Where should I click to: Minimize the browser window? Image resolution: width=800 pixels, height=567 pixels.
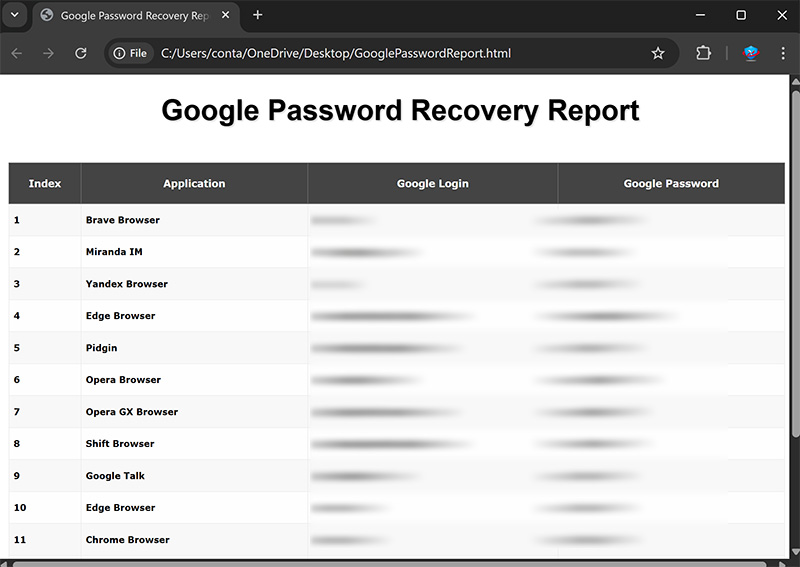701,15
